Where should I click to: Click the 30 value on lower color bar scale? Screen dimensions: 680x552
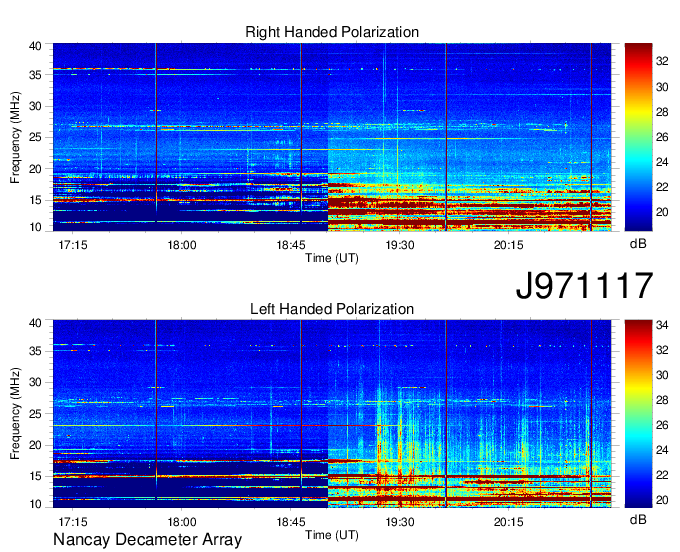point(662,375)
